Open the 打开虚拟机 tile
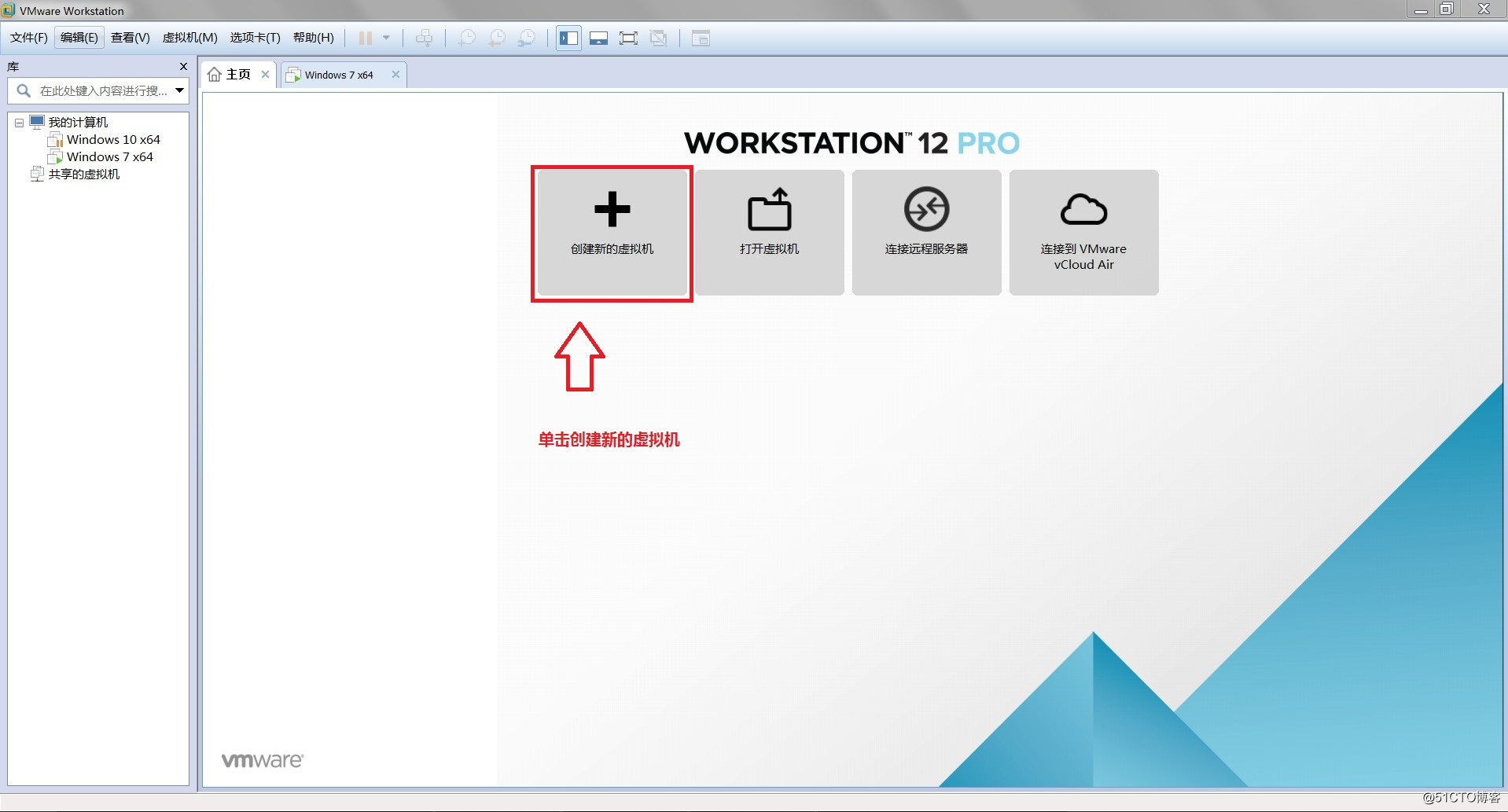Image resolution: width=1508 pixels, height=812 pixels. point(769,233)
